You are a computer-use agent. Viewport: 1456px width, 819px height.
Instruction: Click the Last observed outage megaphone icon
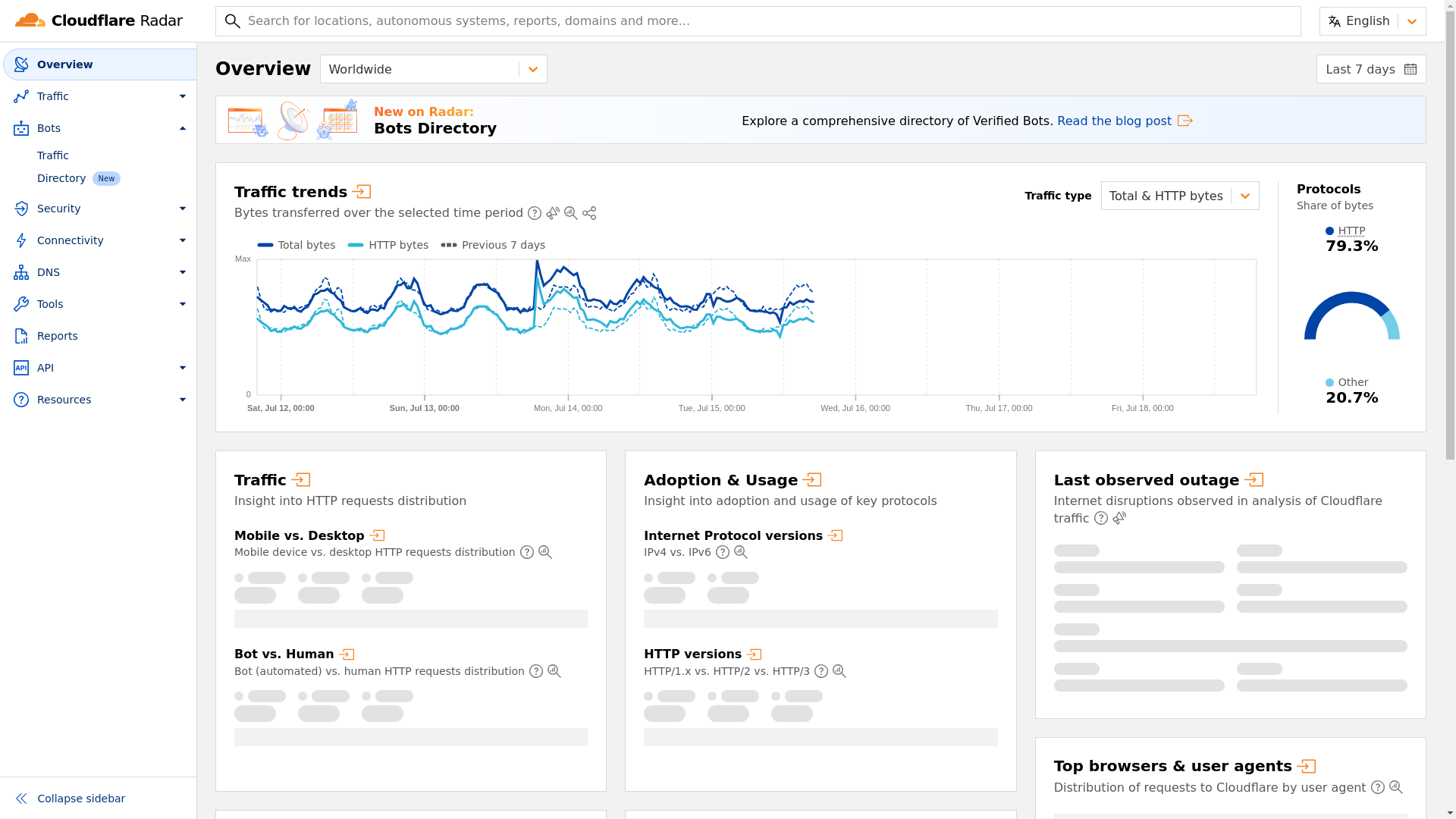point(1119,518)
